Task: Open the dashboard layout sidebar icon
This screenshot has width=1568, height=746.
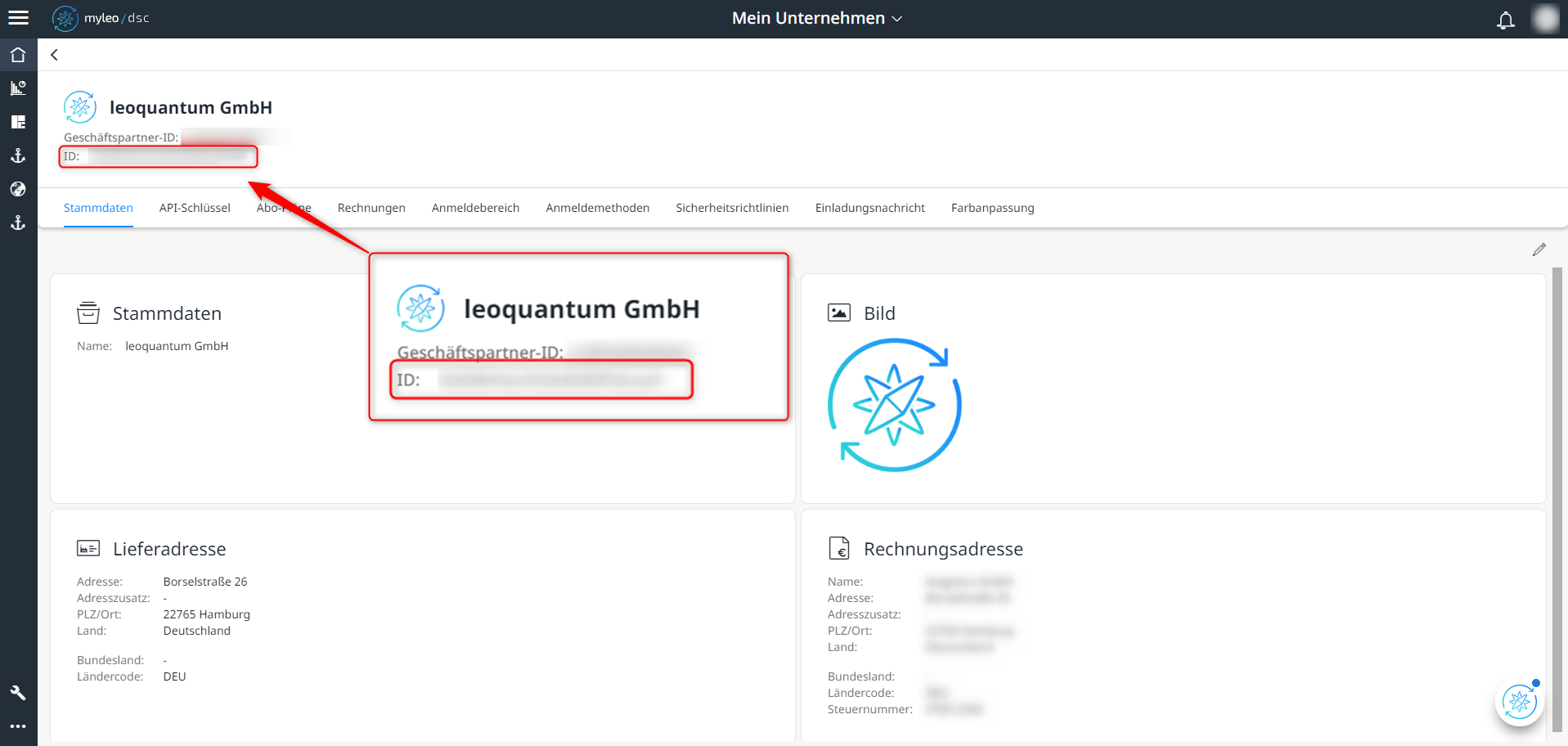Action: tap(18, 122)
